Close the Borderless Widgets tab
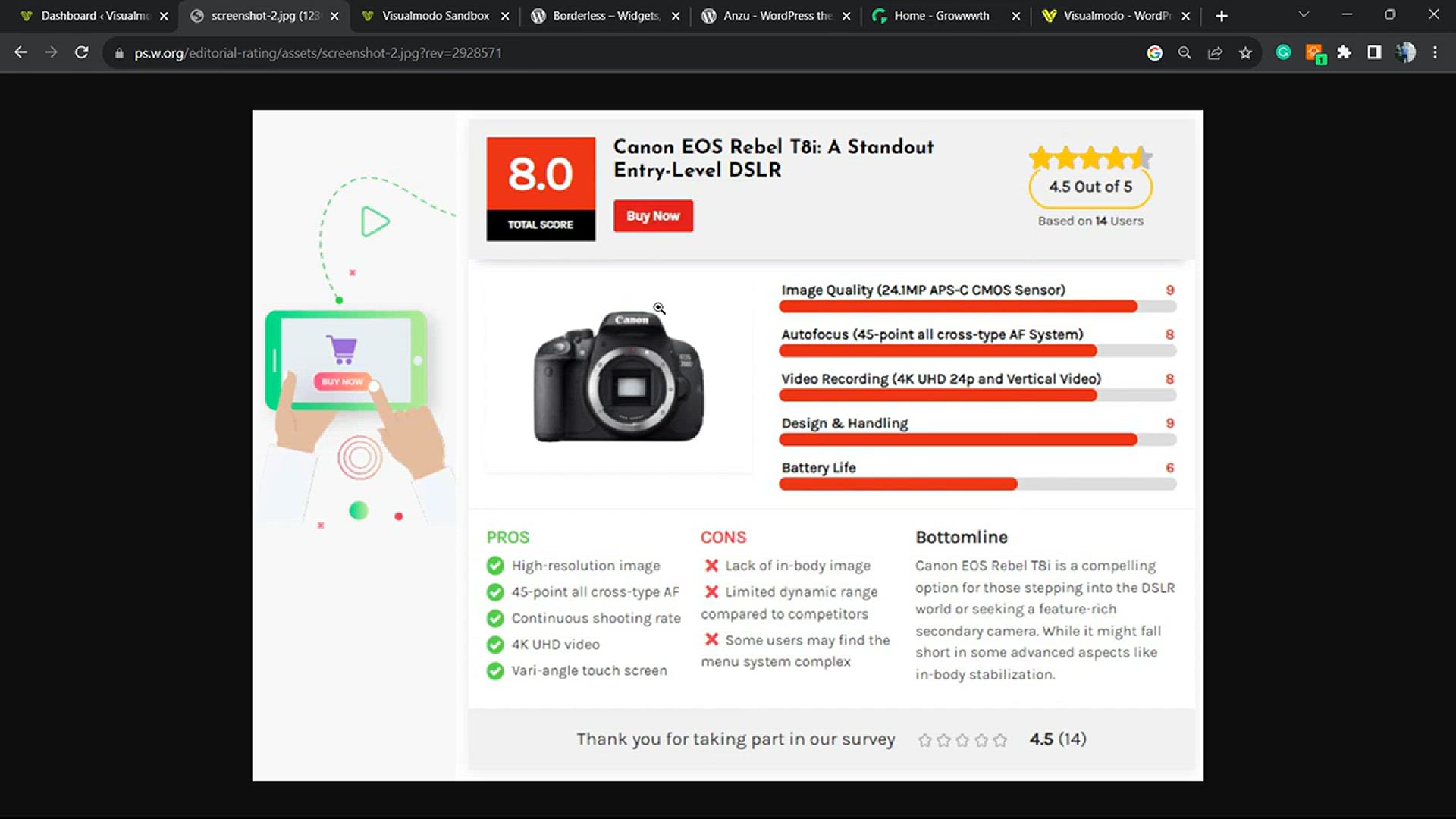Viewport: 1456px width, 819px height. [x=676, y=16]
